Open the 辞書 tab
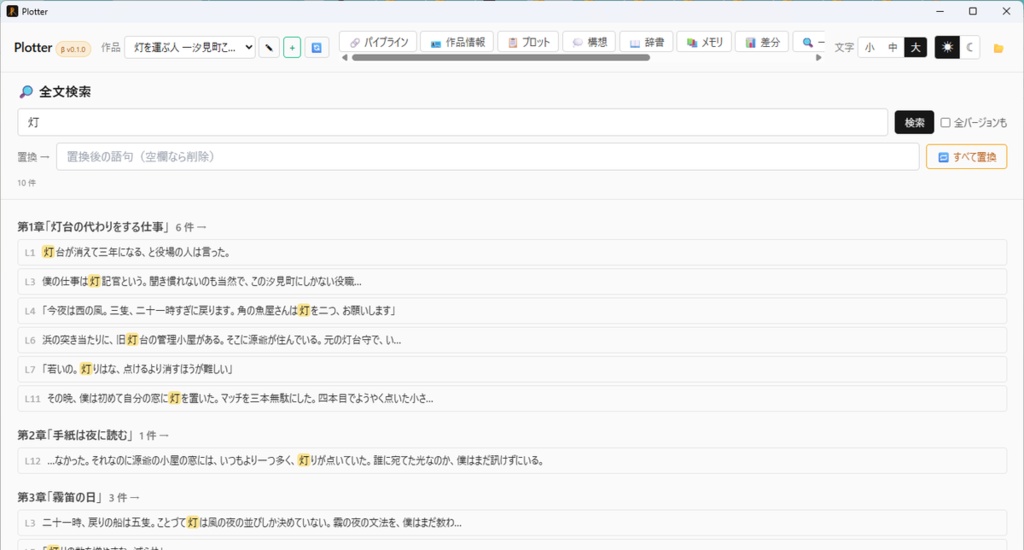Viewport: 1024px width, 550px height. pos(646,42)
